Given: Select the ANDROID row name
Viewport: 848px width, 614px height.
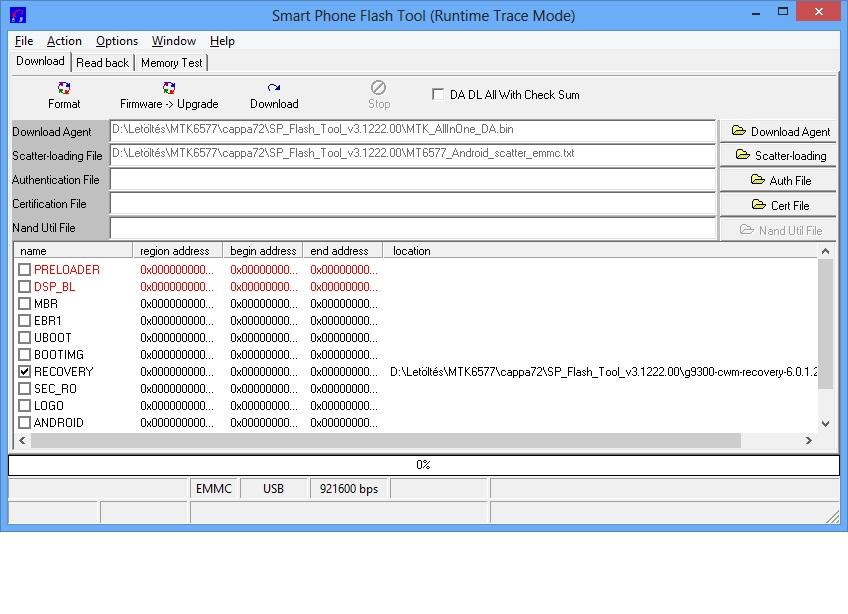Looking at the screenshot, I should click(58, 422).
